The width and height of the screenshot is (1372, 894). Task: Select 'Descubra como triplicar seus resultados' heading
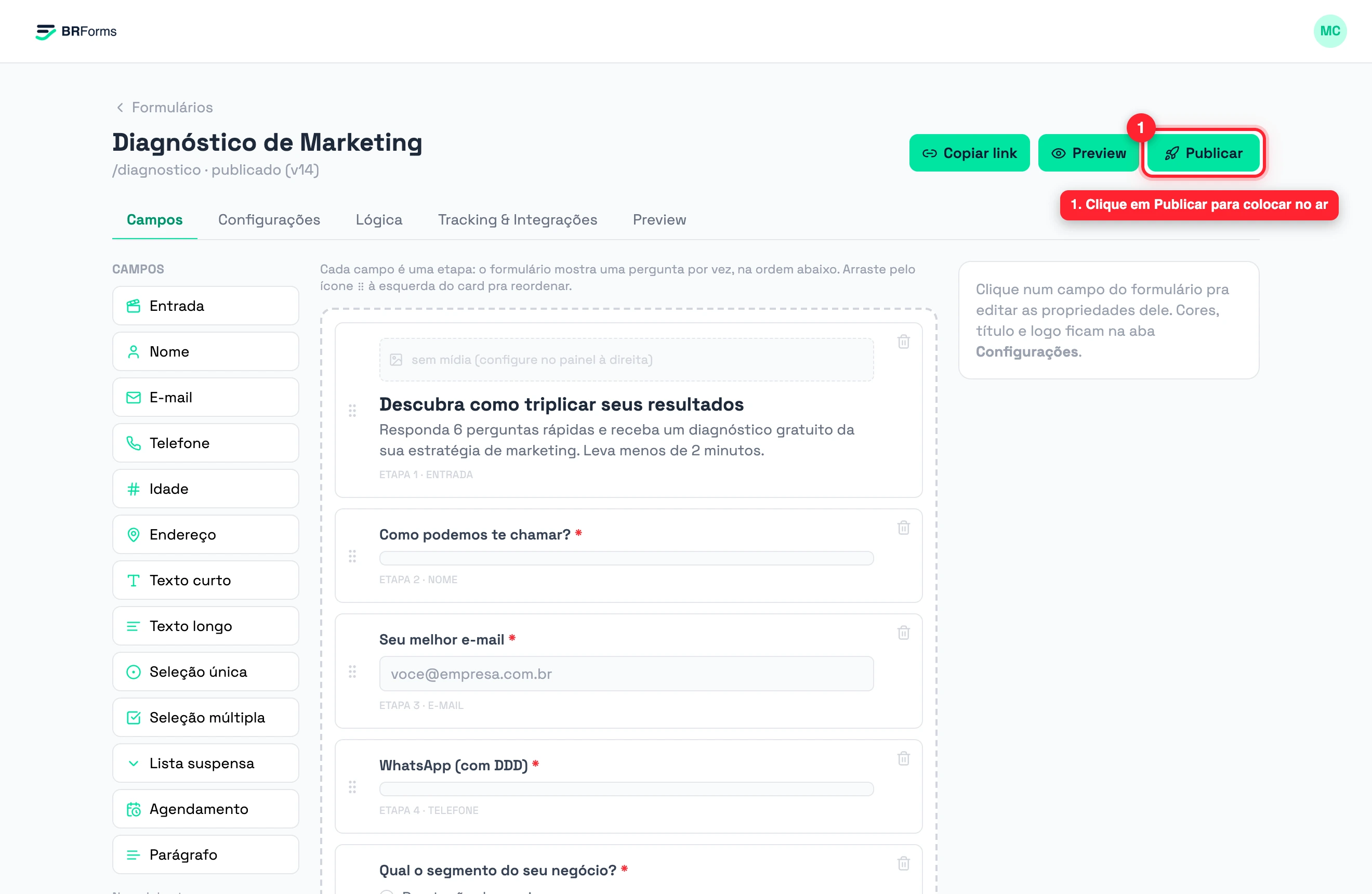pos(561,404)
